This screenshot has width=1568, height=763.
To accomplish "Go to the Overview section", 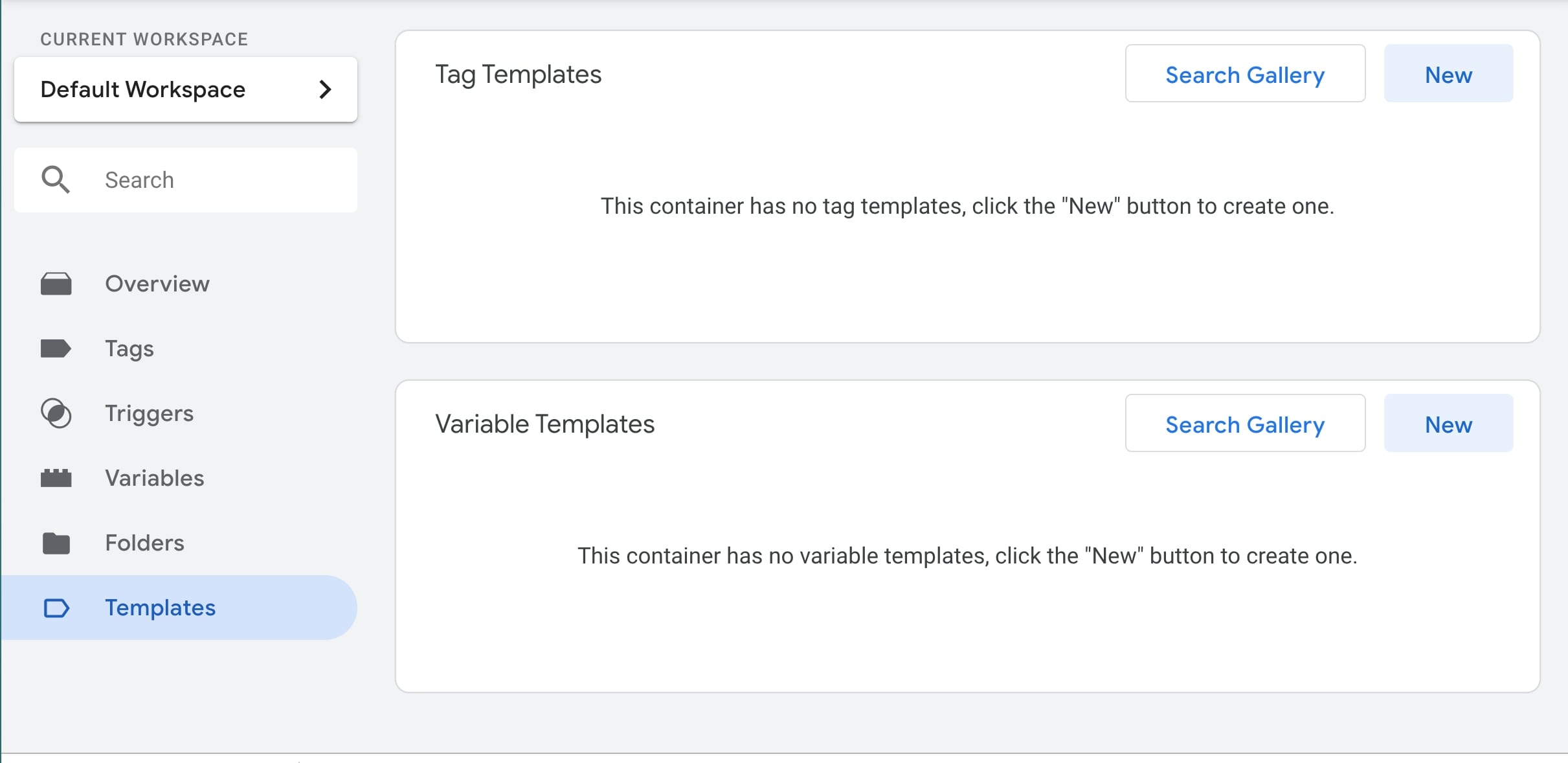I will [x=157, y=284].
